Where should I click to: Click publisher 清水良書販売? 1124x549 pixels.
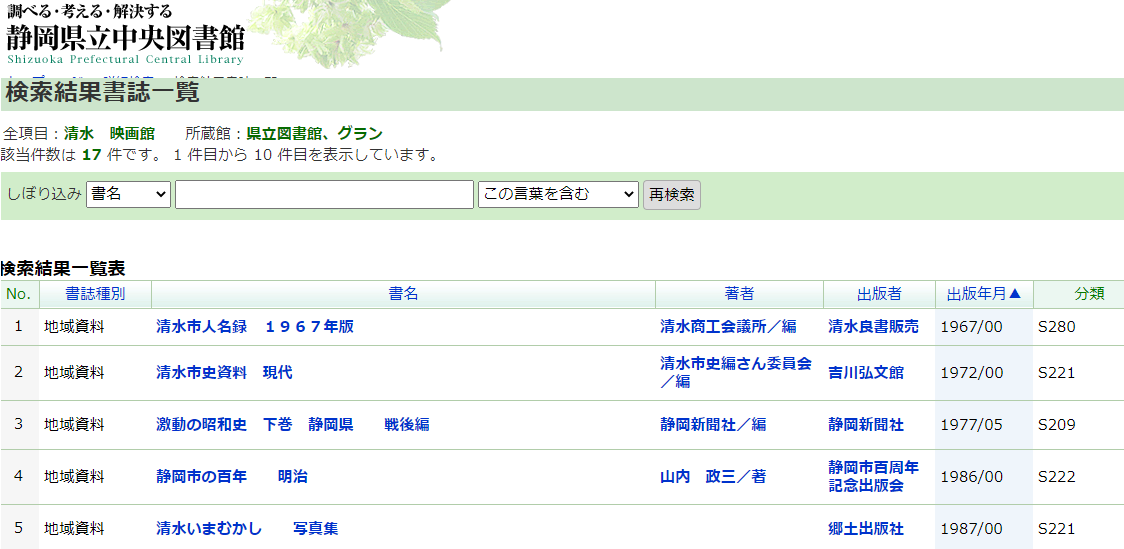pyautogui.click(x=873, y=327)
